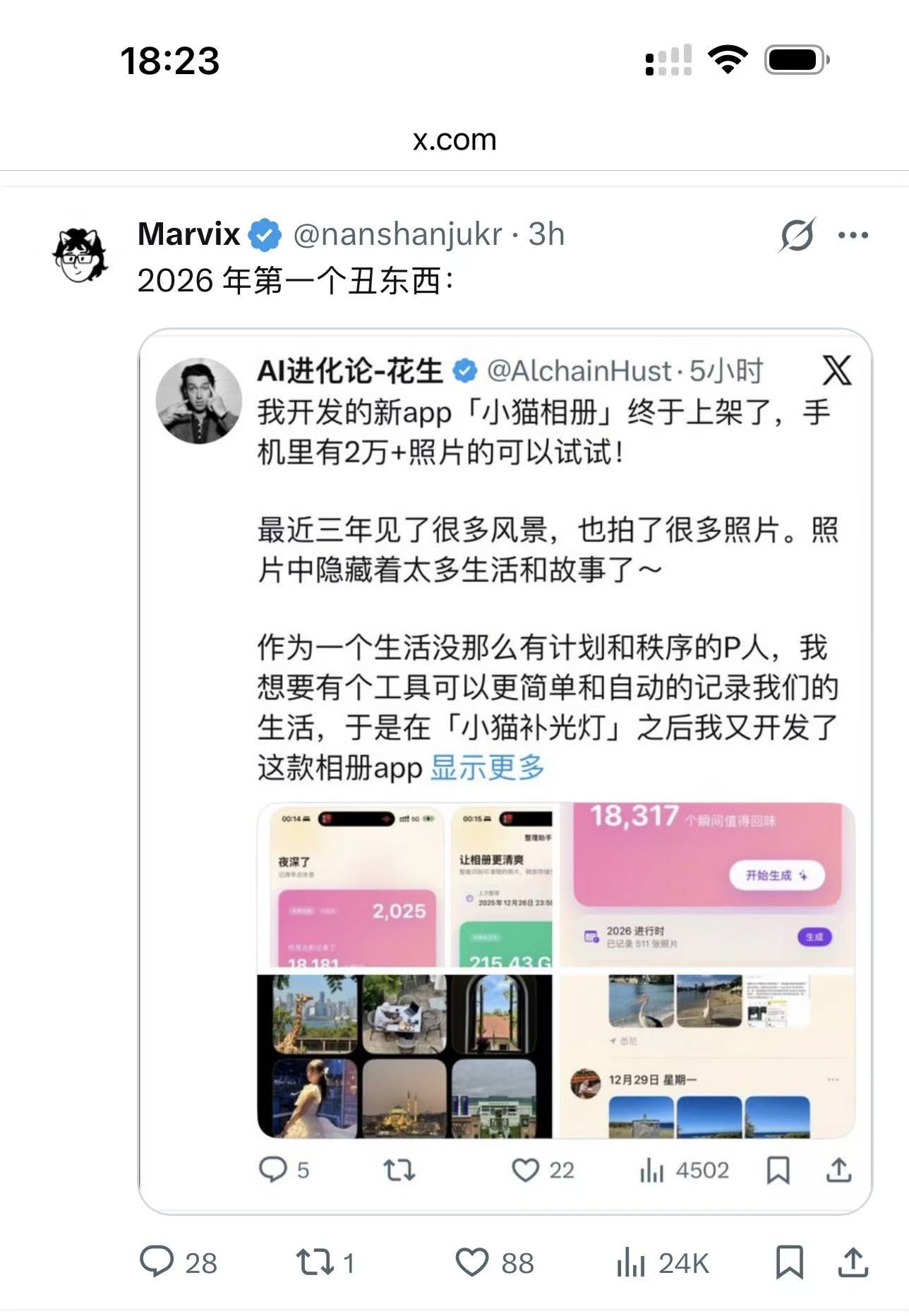Tap the quoted post's 22 likes heart
Viewport: 909px width, 1316px height.
[542, 1170]
